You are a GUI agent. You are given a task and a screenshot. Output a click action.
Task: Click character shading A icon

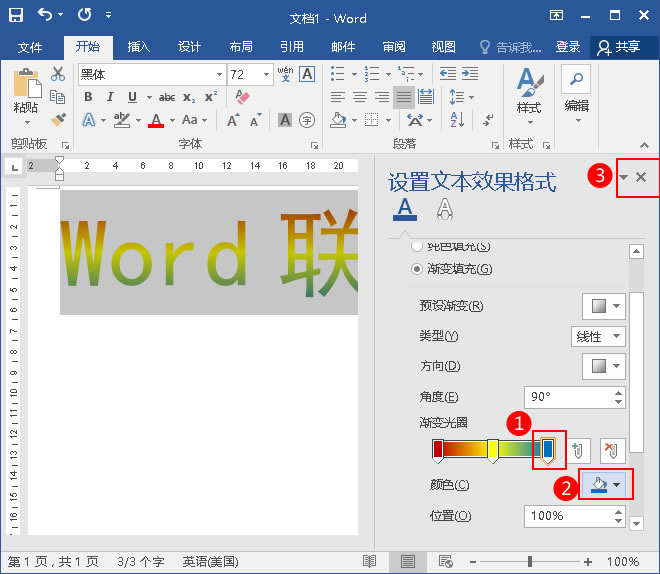[285, 120]
